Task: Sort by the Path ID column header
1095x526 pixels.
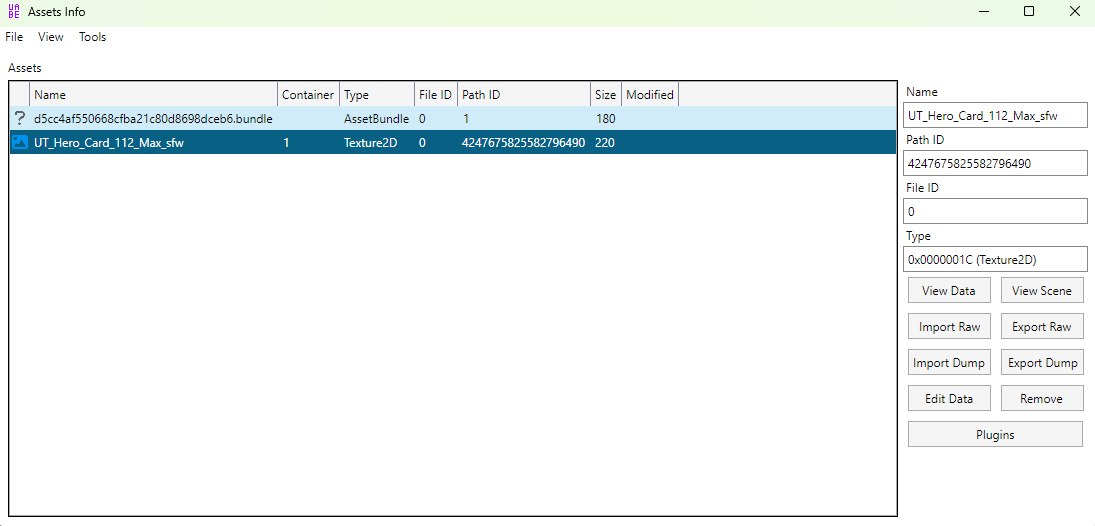Action: pyautogui.click(x=523, y=95)
